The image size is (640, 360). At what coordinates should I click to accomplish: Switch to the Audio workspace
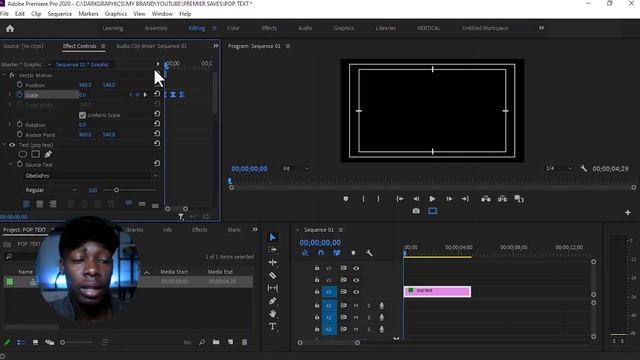305,28
